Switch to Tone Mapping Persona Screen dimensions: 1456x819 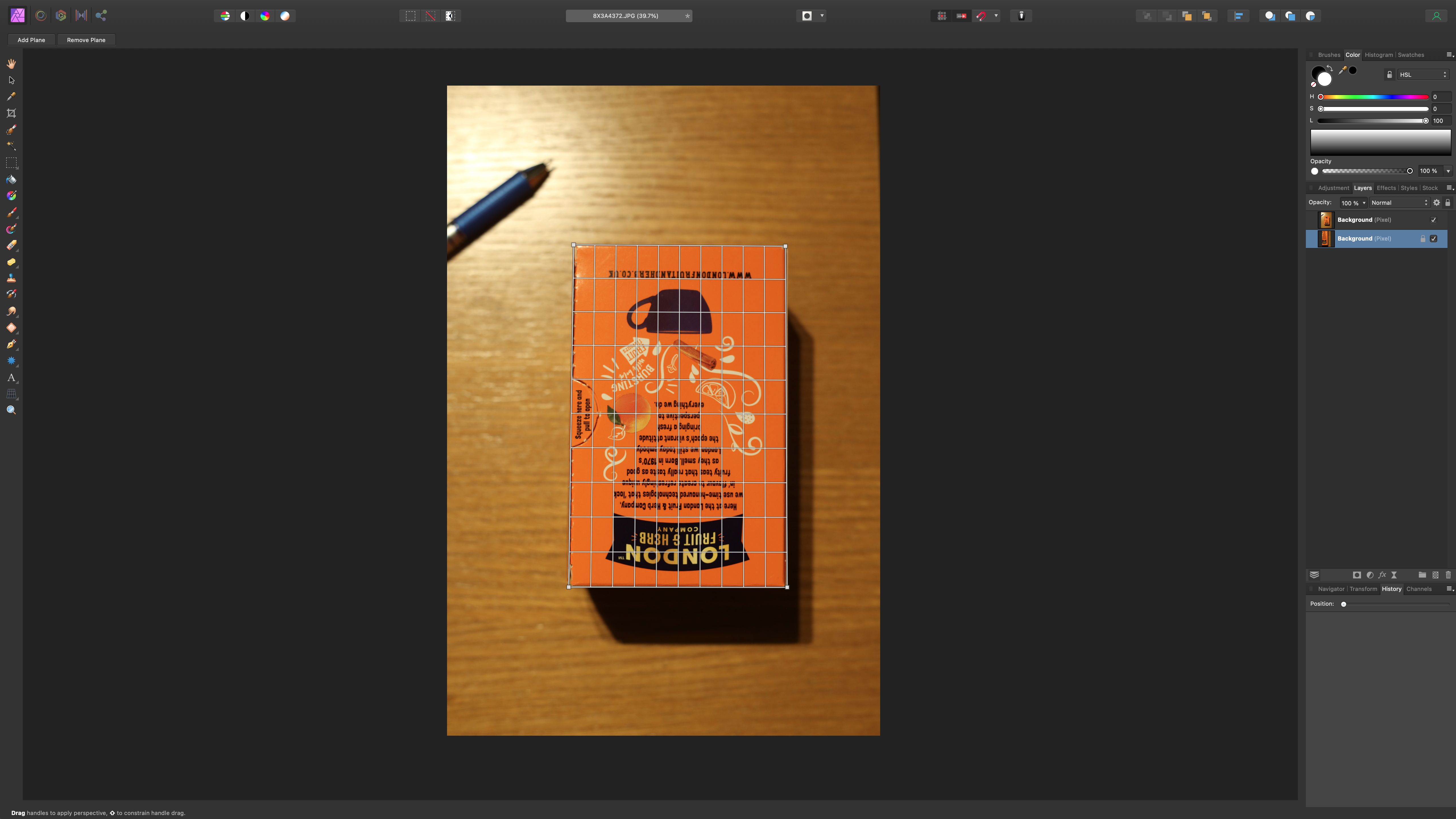pos(81,16)
